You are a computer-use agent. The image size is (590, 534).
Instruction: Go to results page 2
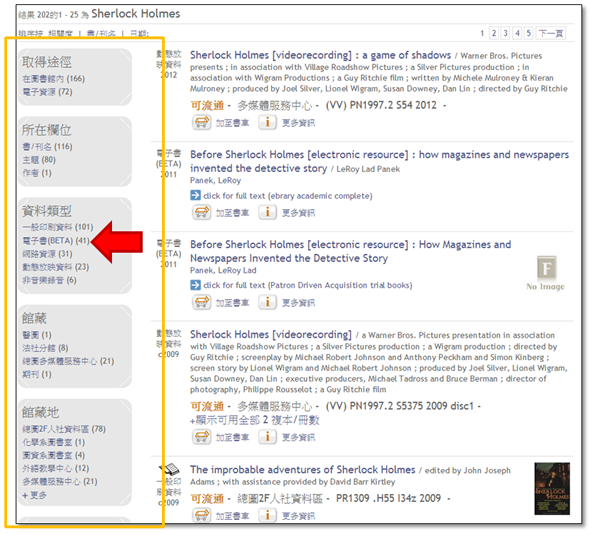tap(494, 33)
